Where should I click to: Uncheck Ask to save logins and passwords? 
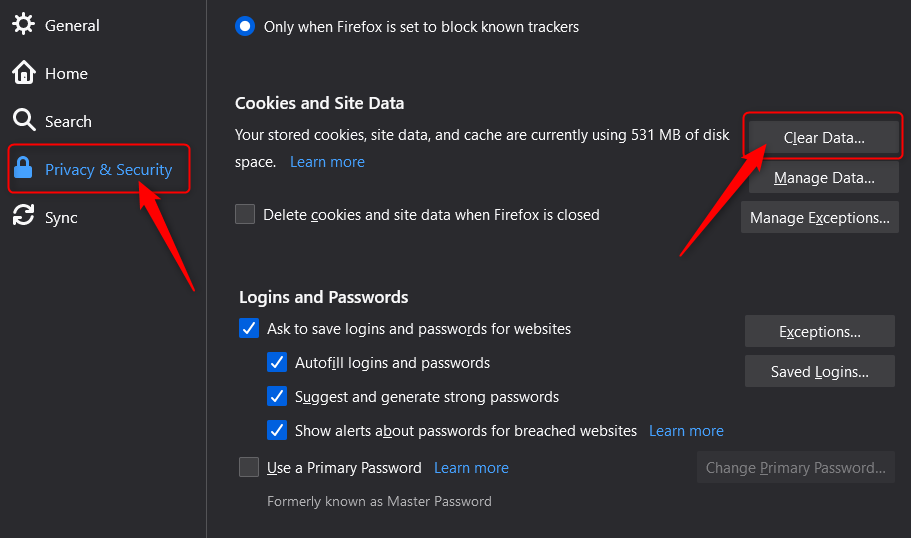[x=249, y=328]
